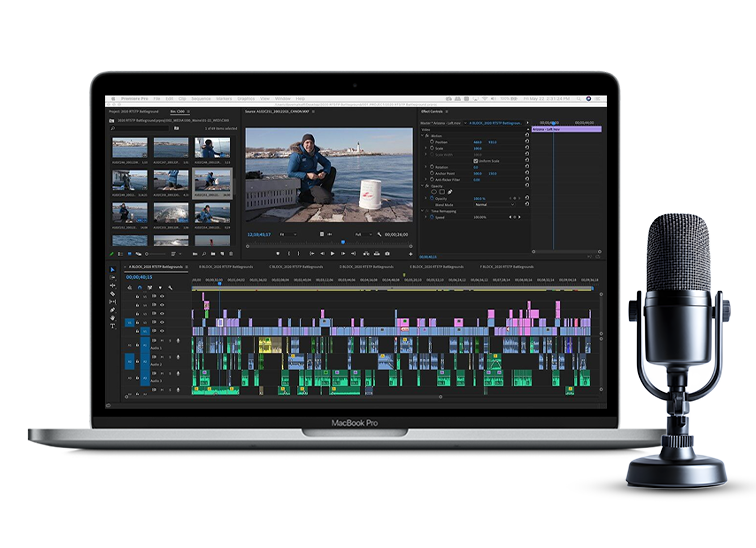Viewport: 756px width, 548px height.
Task: Click Source monitor playhead scrubber
Action: (x=343, y=242)
